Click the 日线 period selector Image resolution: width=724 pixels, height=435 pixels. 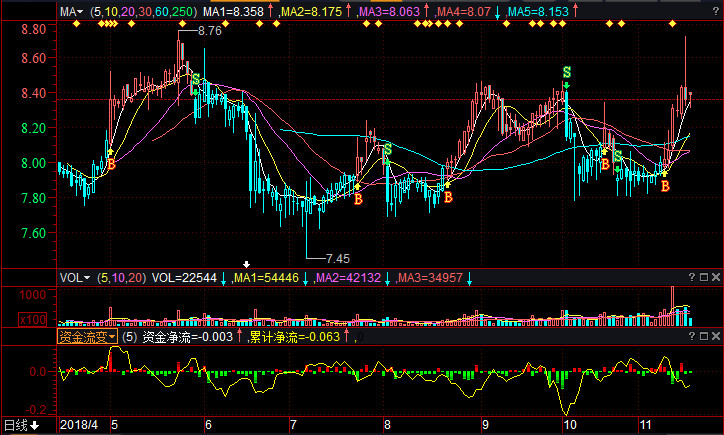point(21,425)
